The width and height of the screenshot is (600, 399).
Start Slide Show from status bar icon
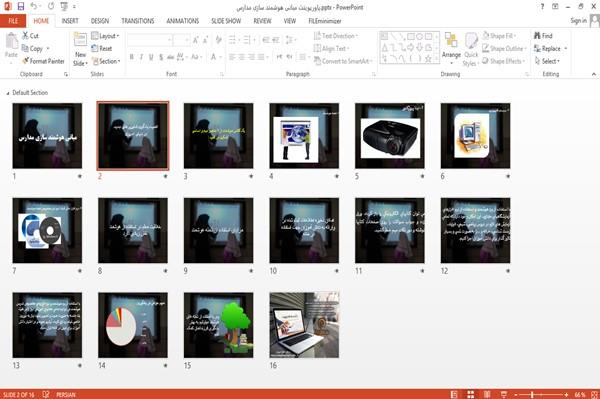[x=504, y=394]
